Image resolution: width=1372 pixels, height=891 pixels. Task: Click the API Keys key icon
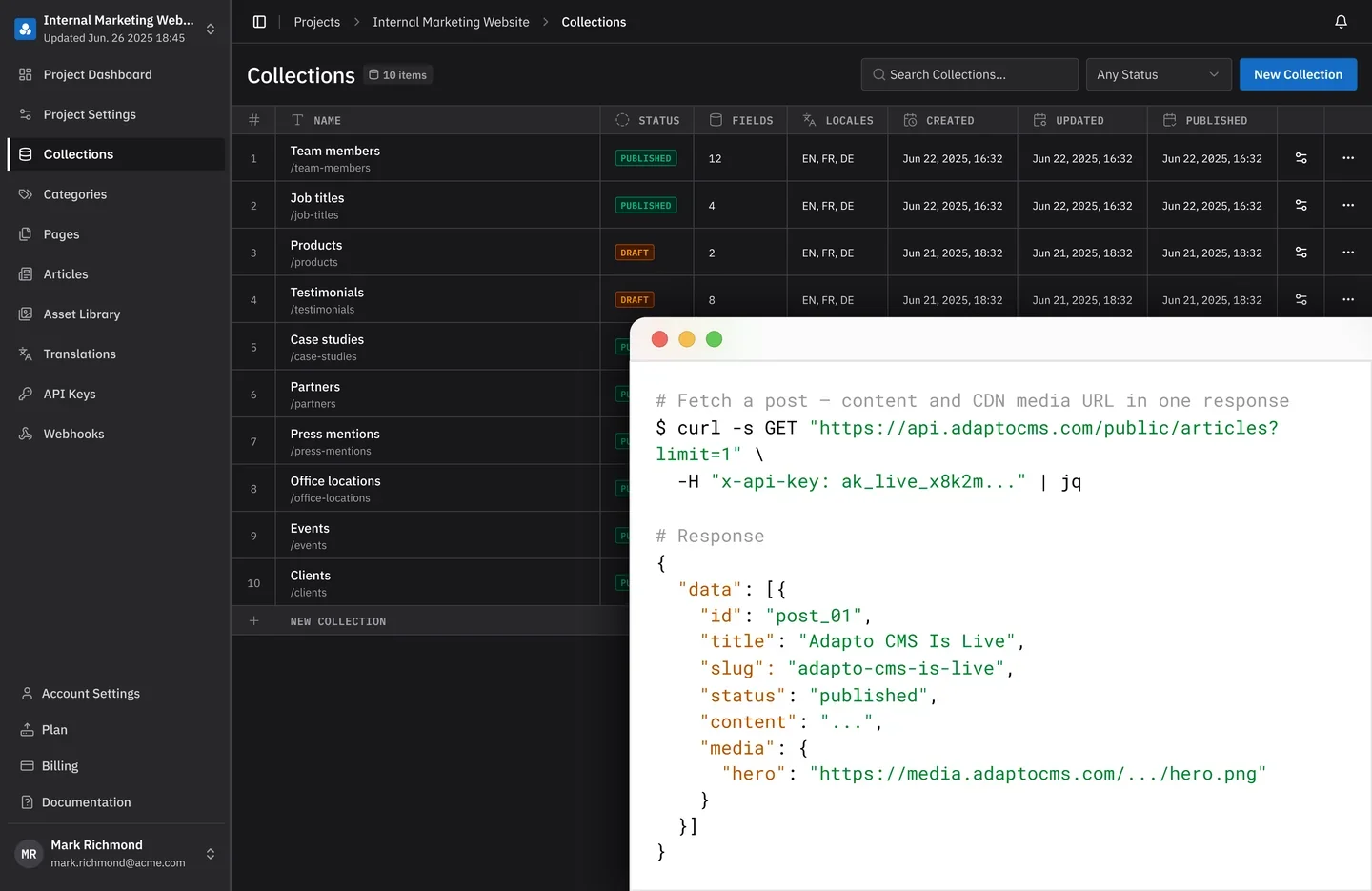tap(26, 394)
